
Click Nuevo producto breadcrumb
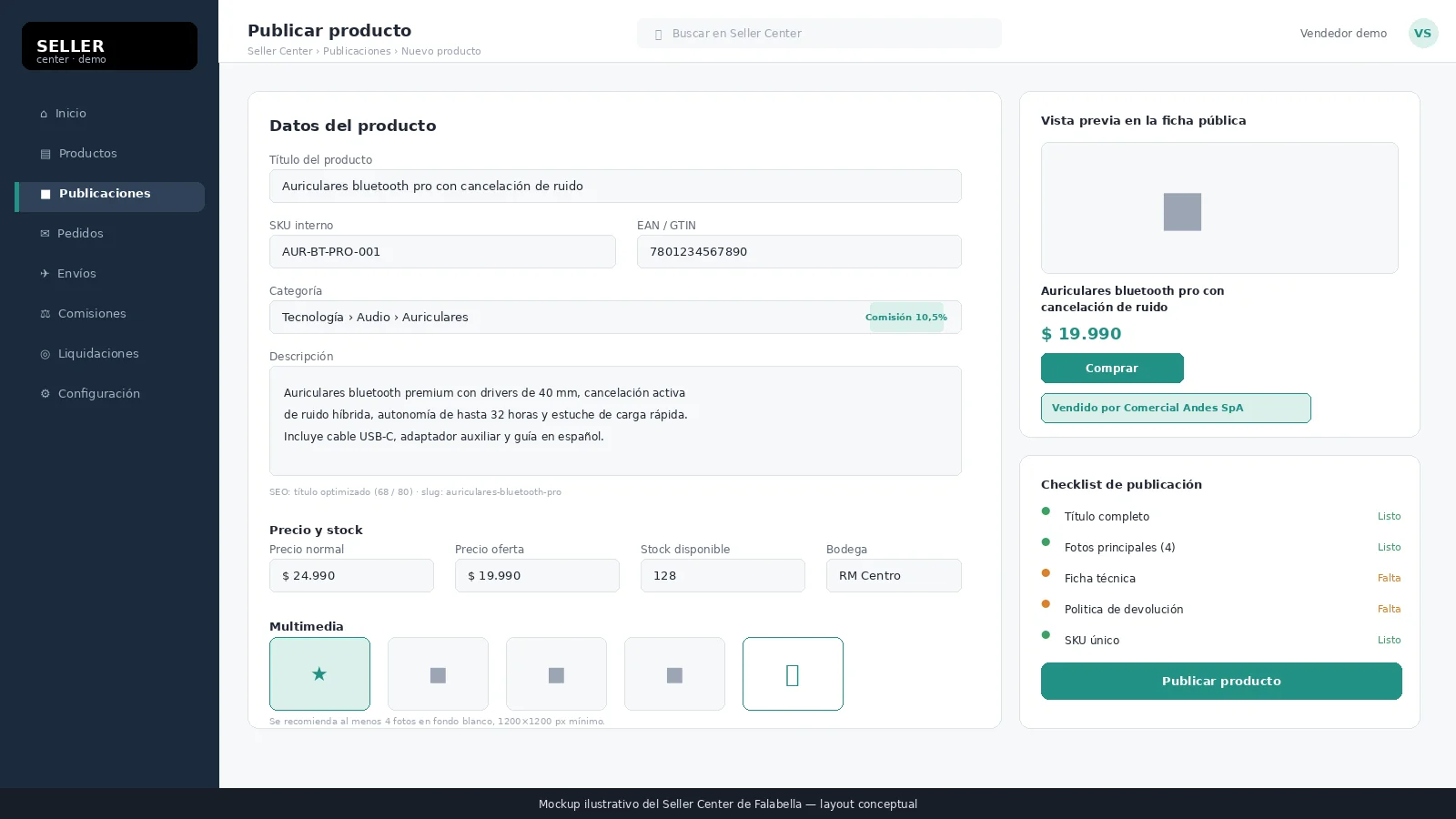tap(441, 52)
